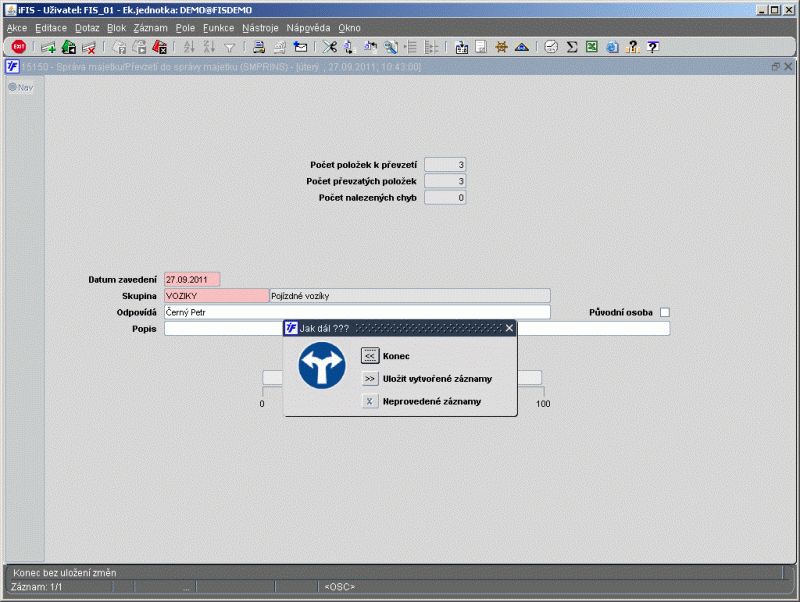The height and width of the screenshot is (602, 800).
Task: Click the X Neprovedené záznamy button
Action: pos(370,402)
